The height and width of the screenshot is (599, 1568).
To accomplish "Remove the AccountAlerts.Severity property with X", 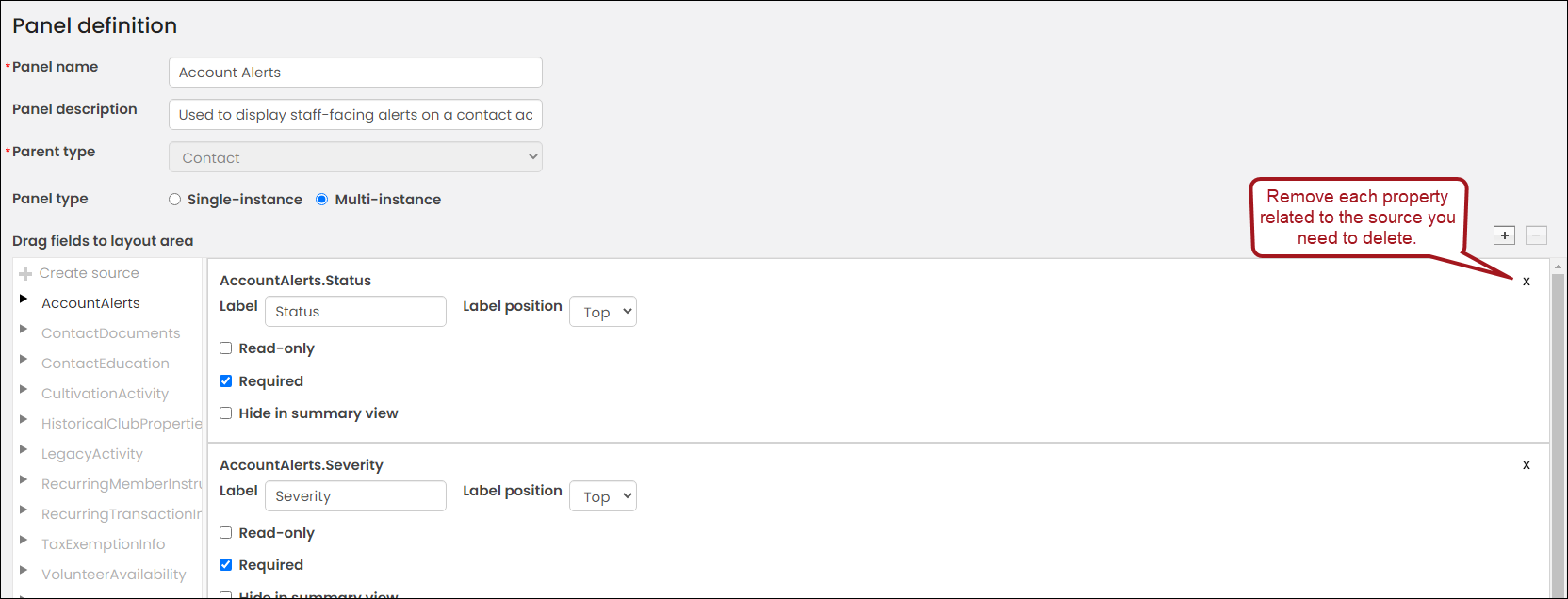I will tap(1526, 465).
